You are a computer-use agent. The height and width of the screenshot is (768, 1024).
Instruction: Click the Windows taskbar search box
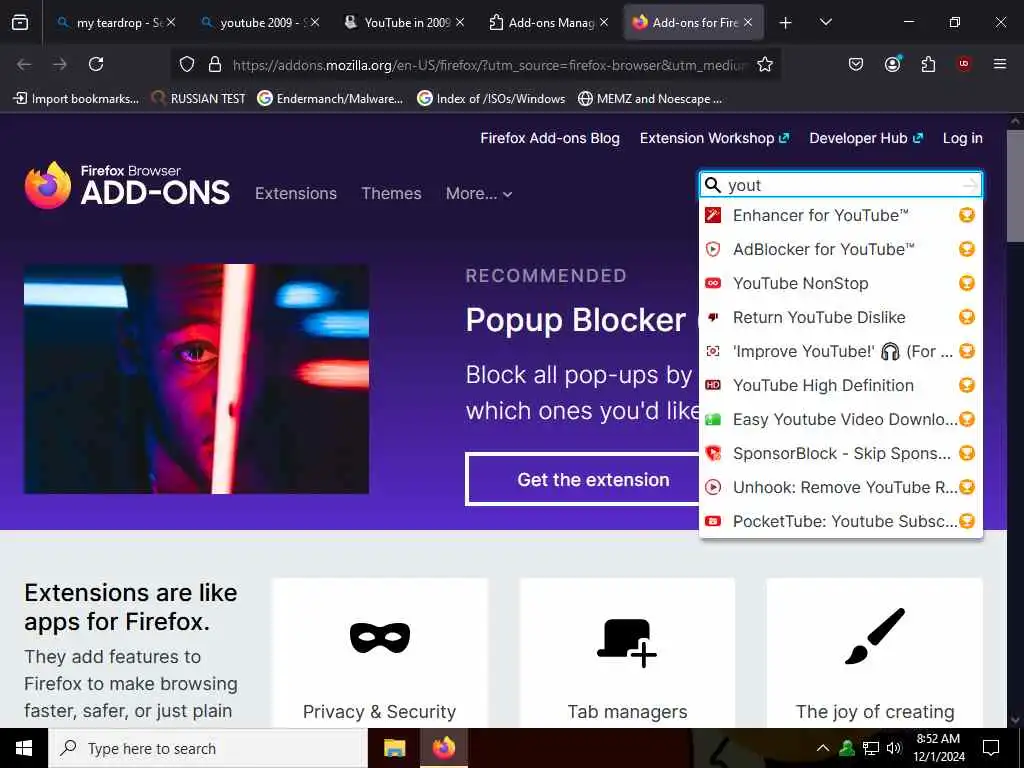208,748
